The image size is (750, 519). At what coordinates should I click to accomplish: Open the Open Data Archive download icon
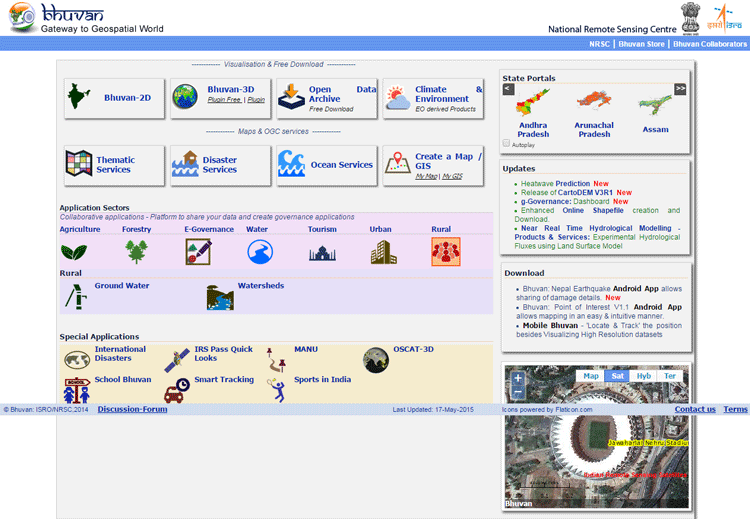pos(291,96)
